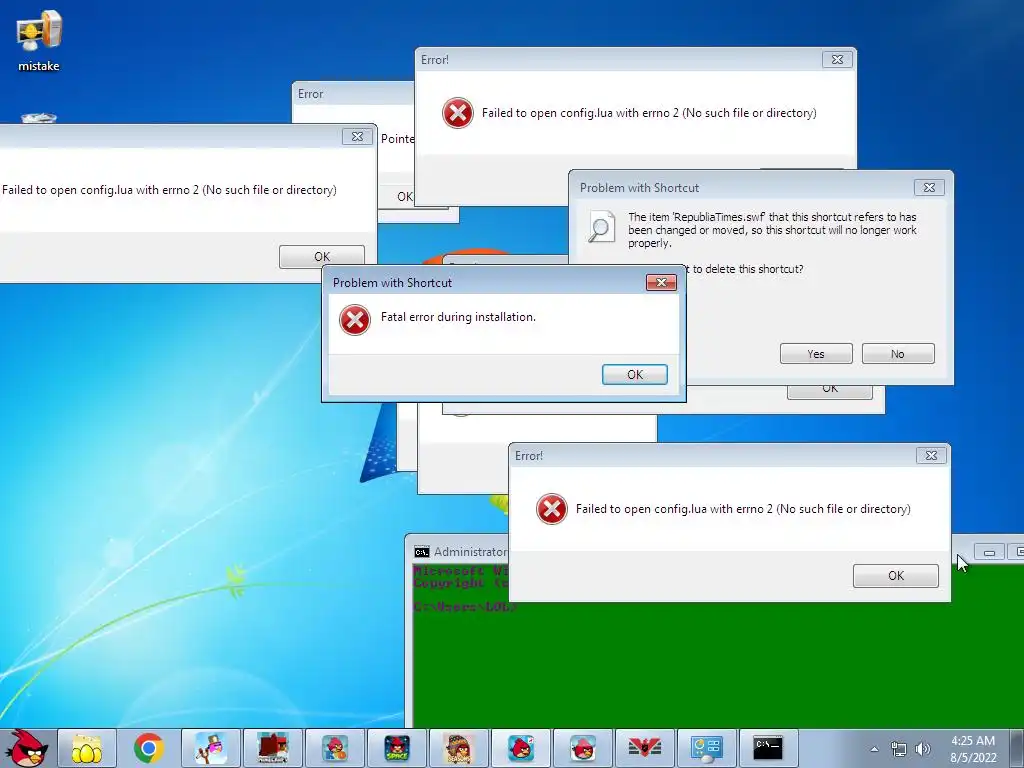
Task: Open the slingshot bird taskbar icon
Action: coord(210,748)
